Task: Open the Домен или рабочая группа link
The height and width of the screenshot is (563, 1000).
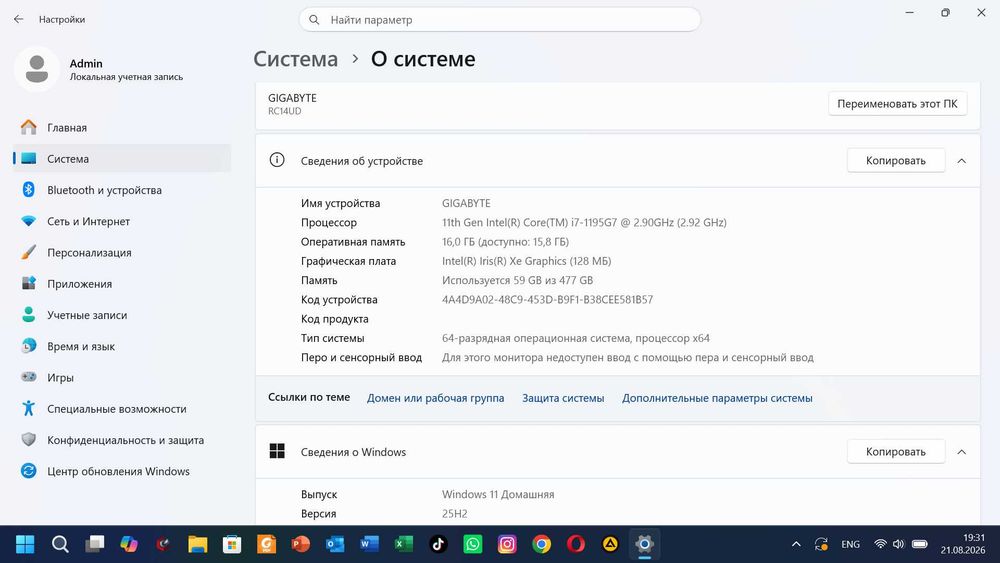Action: (436, 398)
